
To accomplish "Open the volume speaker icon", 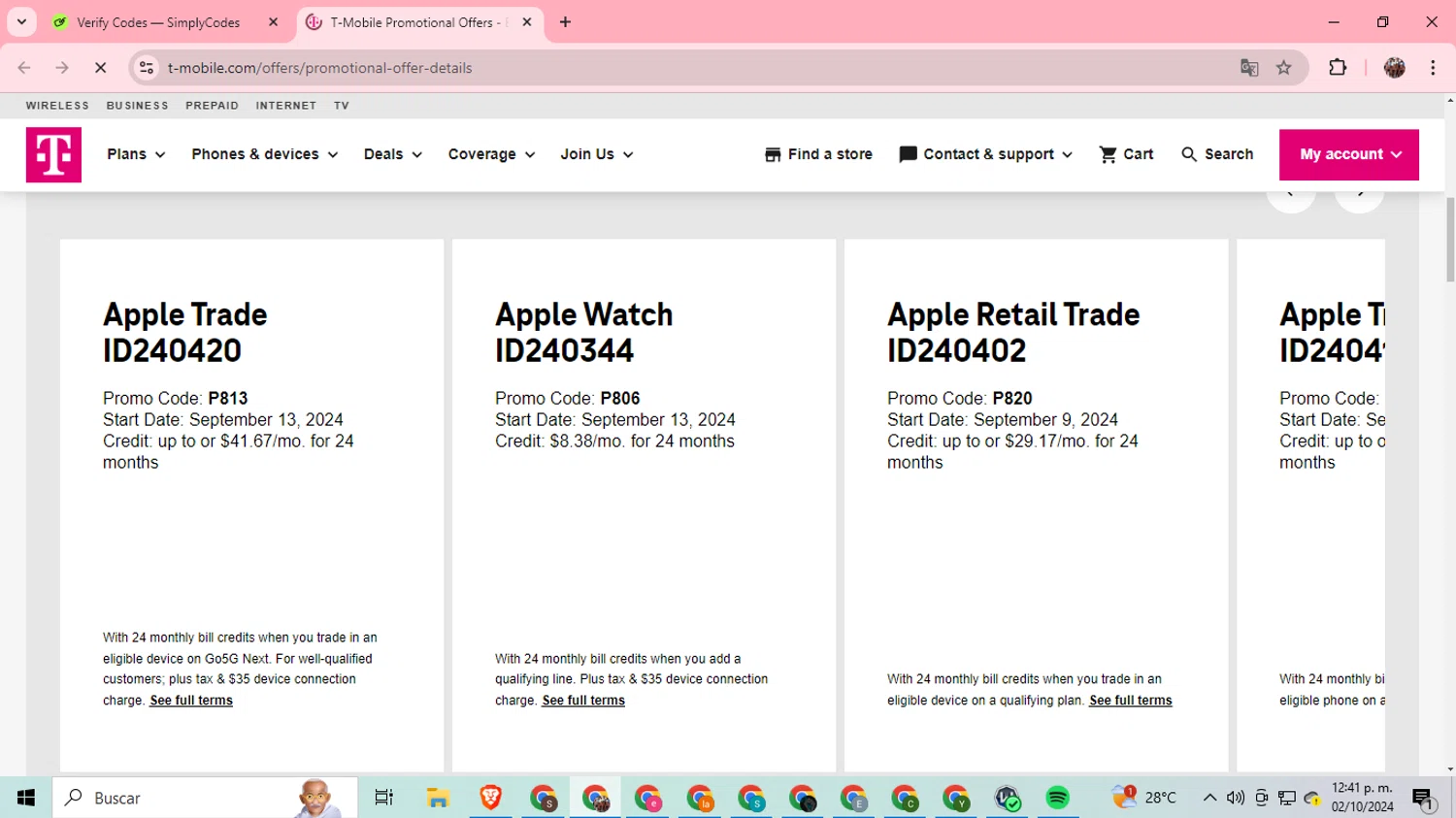I will coord(1235,798).
